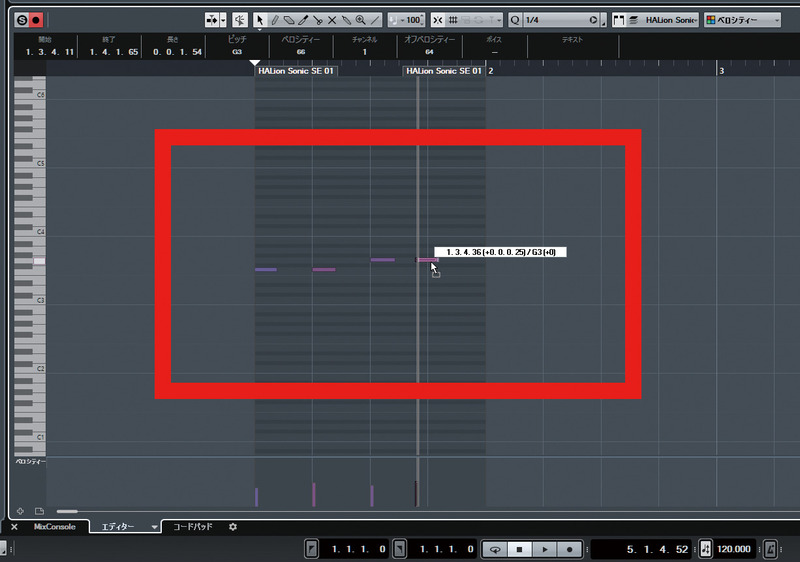Screen dimensions: 800x562
Task: Click the left locator icon
Action: 311,549
